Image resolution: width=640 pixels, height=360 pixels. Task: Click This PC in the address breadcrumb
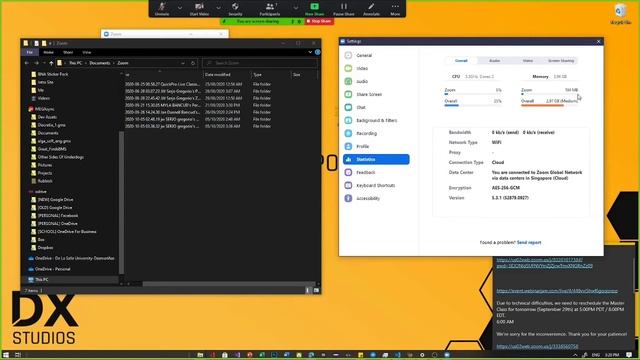pos(76,63)
